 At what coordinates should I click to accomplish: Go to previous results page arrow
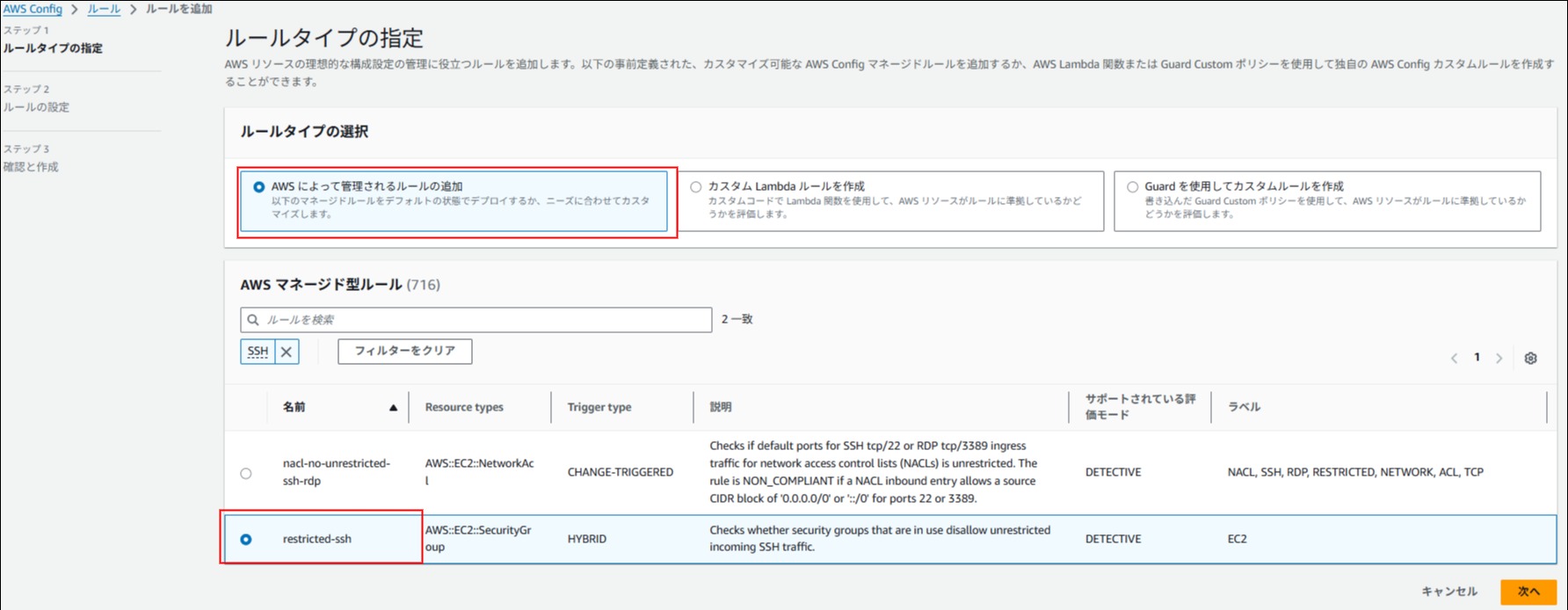pyautogui.click(x=1454, y=359)
